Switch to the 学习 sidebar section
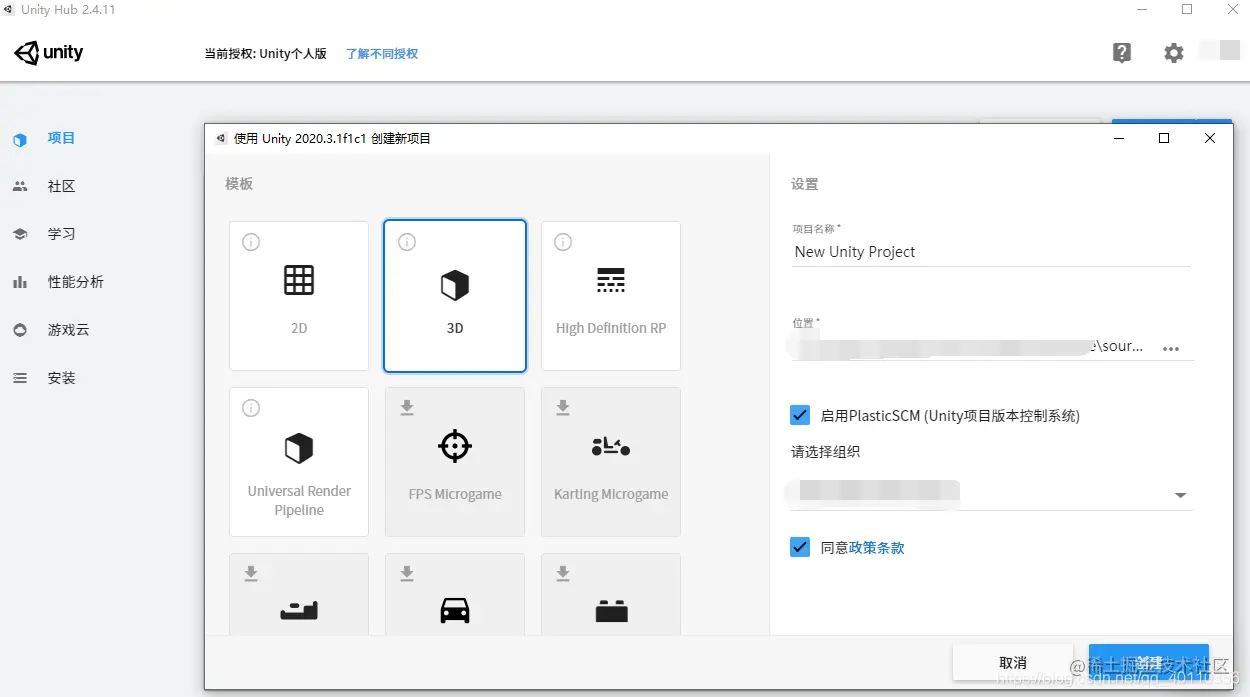Viewport: 1250px width, 697px height. coord(60,233)
